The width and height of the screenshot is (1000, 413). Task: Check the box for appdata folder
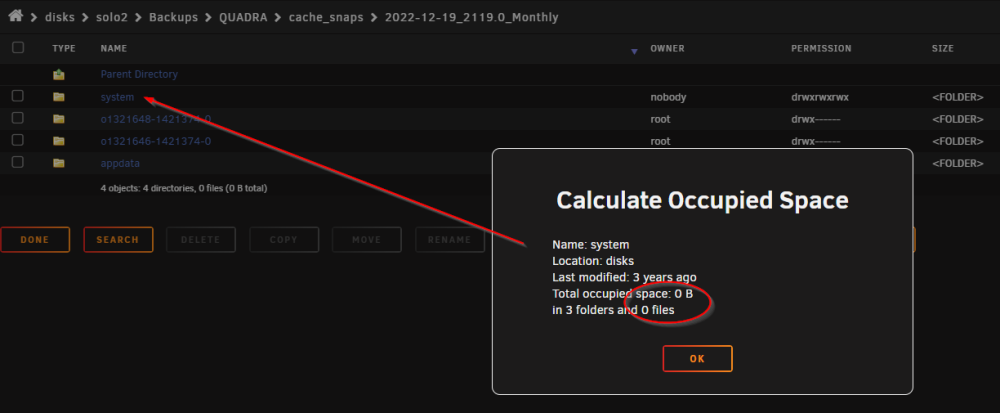(18, 162)
